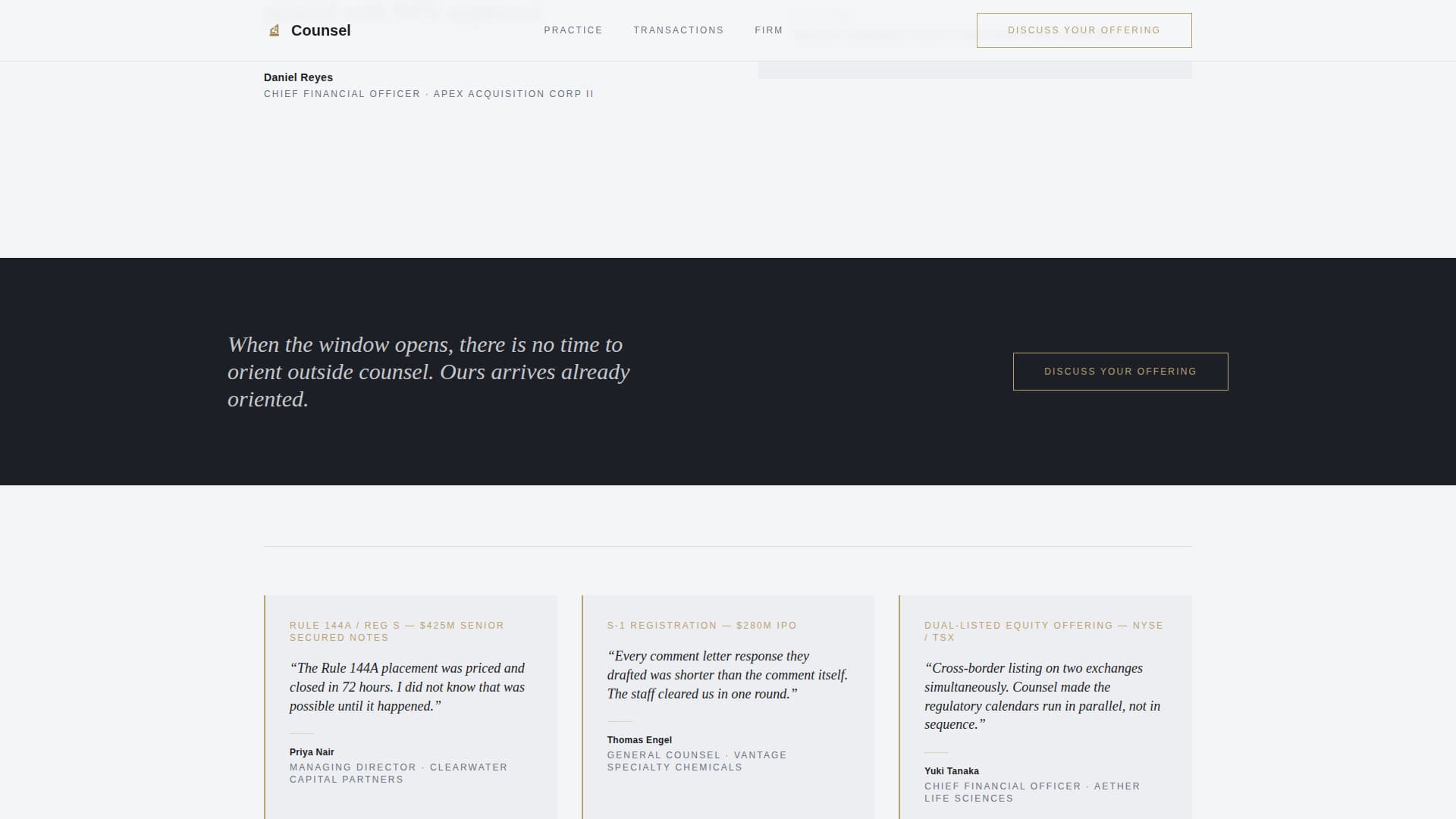Select the Clearwater Capital Partners label
Screen dimensions: 1456x819
[398, 773]
